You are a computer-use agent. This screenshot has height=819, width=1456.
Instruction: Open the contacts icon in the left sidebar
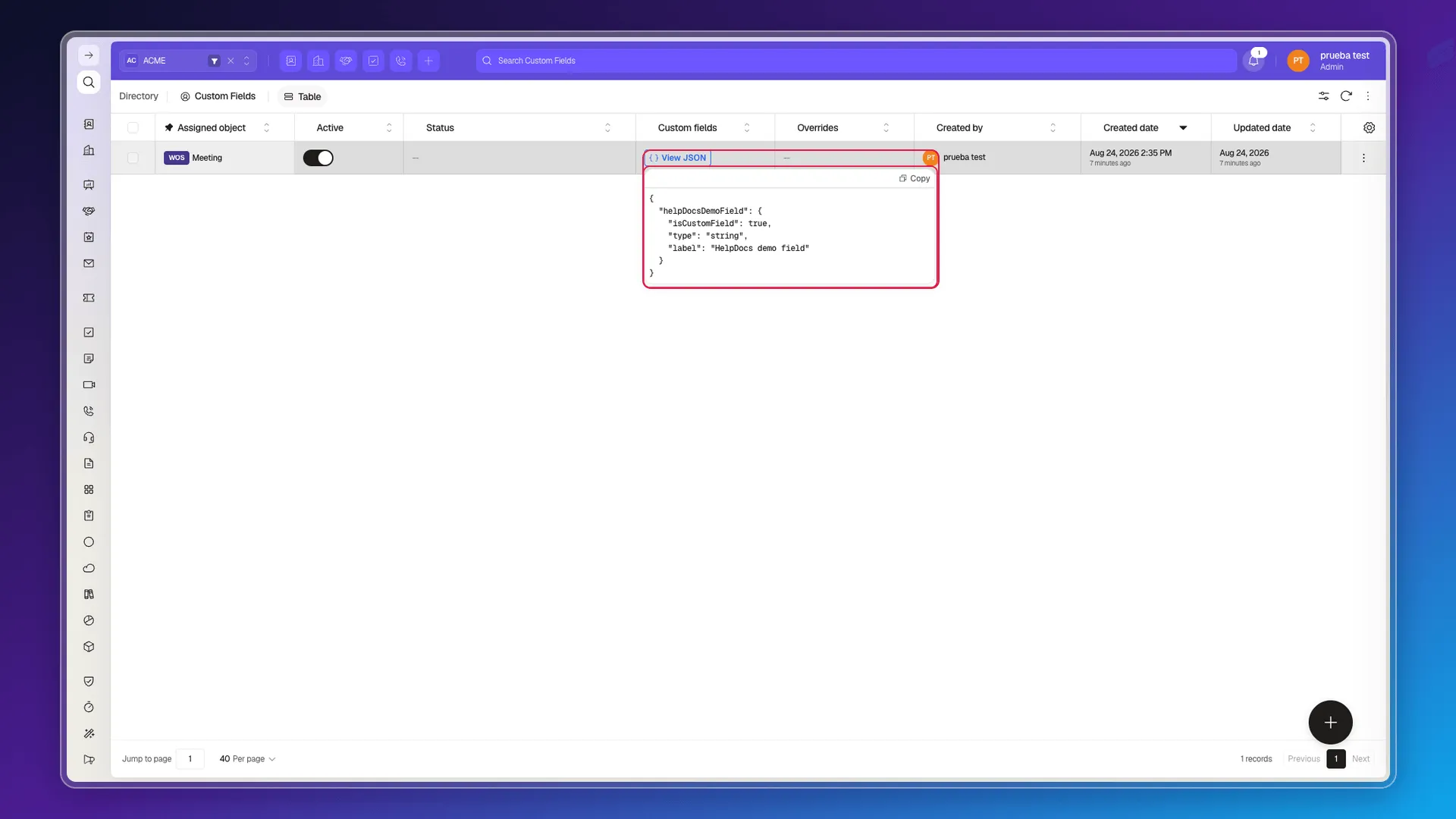tap(89, 124)
